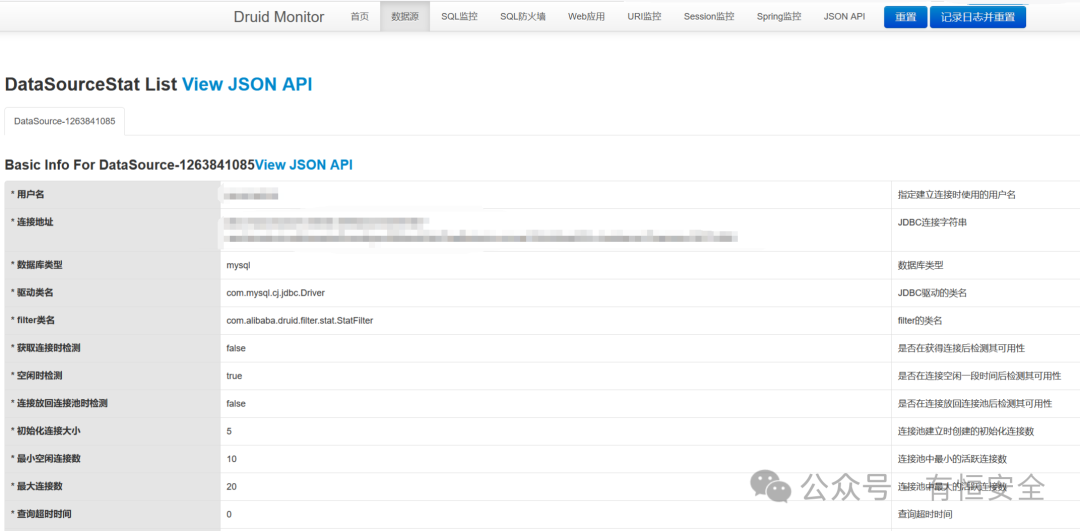Click the com.mysql.cj.jdbc.Driver value cell
Viewport: 1080px width, 531px height.
[x=555, y=293]
